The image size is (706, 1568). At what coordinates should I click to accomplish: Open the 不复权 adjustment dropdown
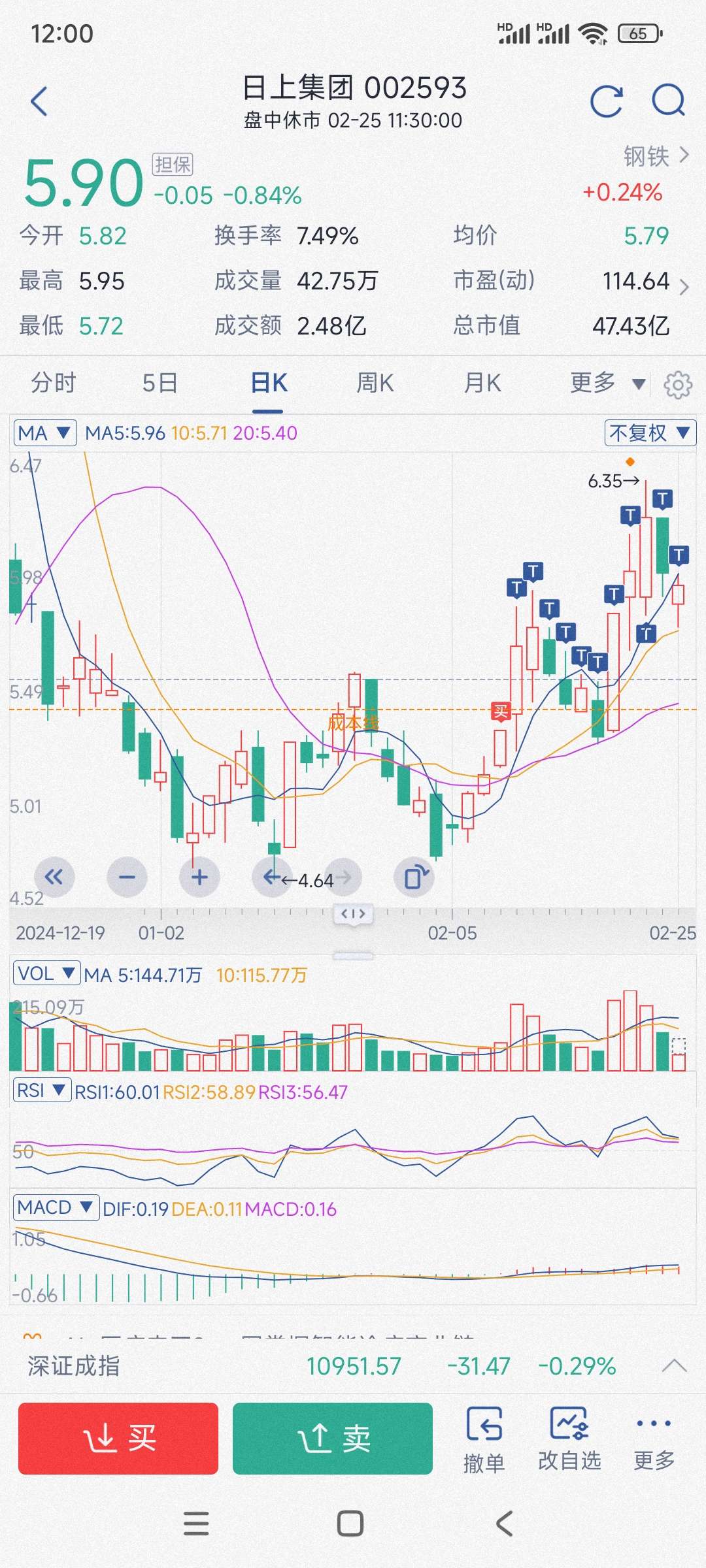click(650, 433)
